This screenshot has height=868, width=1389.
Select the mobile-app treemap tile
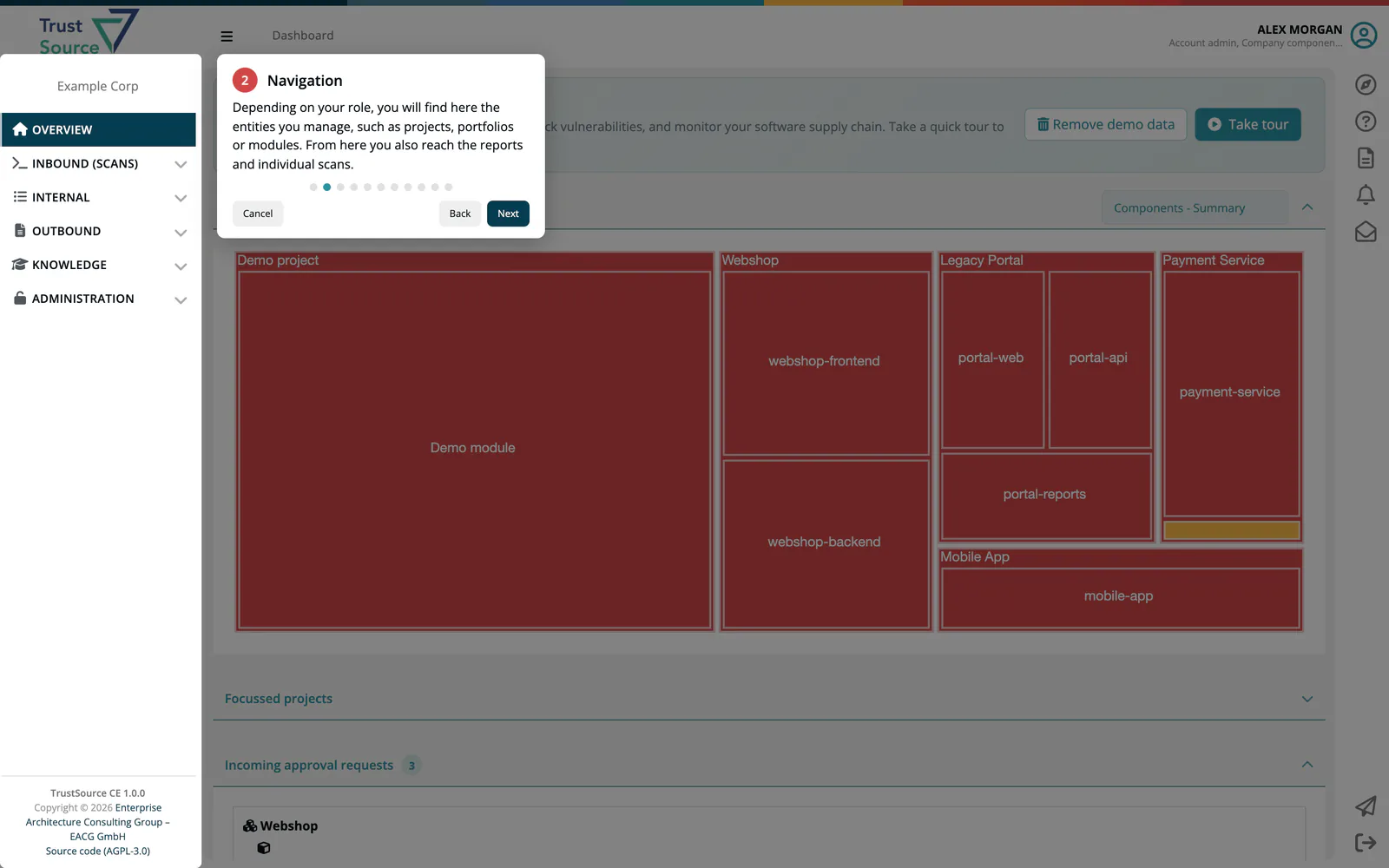(1120, 597)
